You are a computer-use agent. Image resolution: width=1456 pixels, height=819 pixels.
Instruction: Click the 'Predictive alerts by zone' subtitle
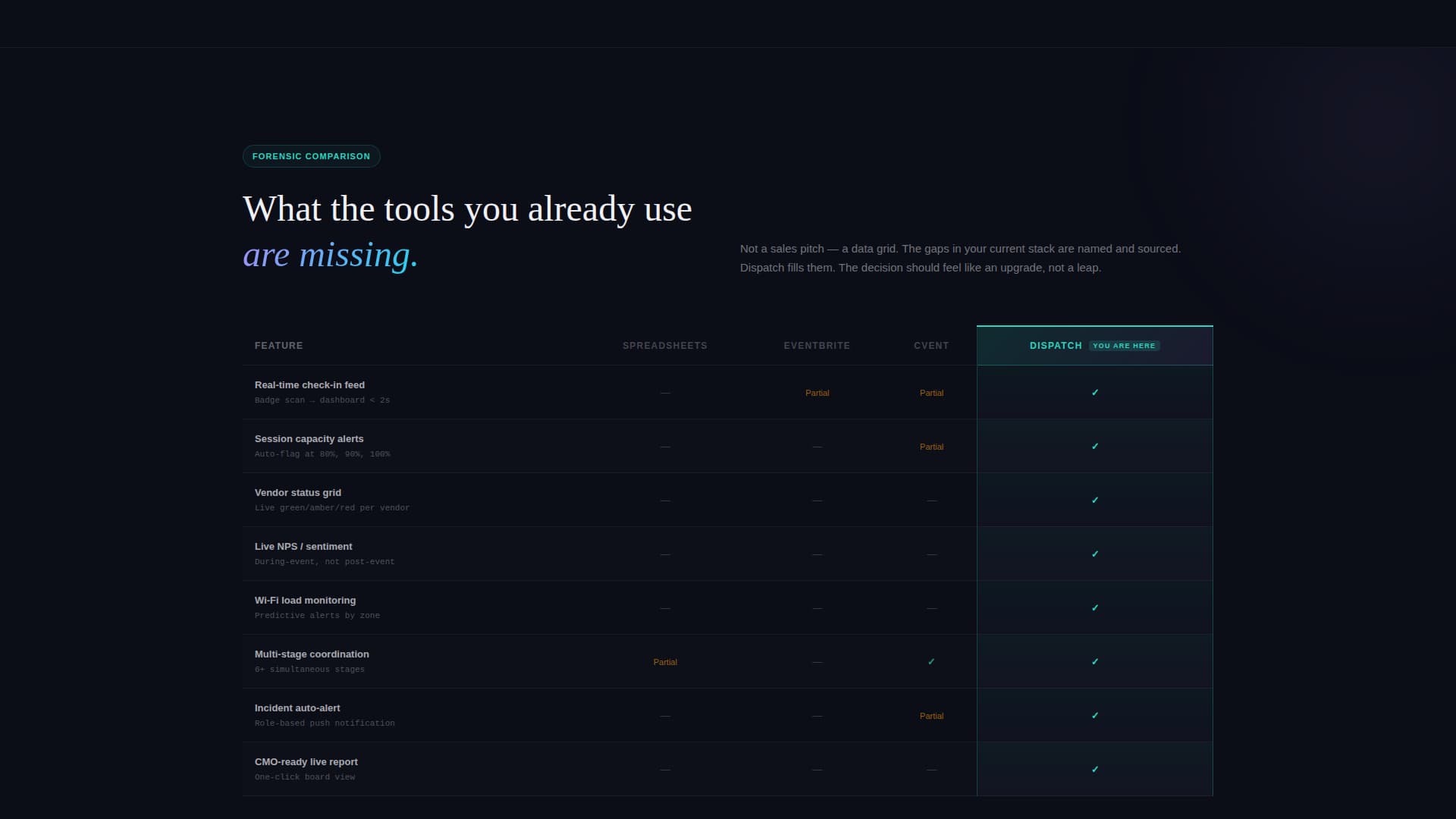tap(317, 616)
